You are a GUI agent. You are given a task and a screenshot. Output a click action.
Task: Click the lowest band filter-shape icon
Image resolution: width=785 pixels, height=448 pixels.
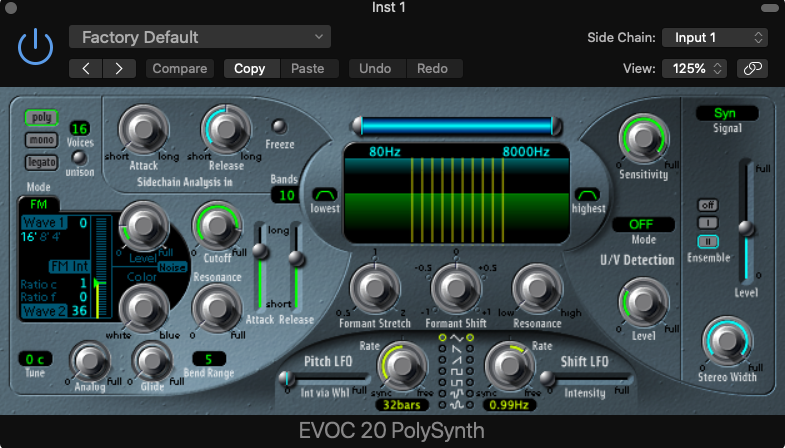(324, 194)
